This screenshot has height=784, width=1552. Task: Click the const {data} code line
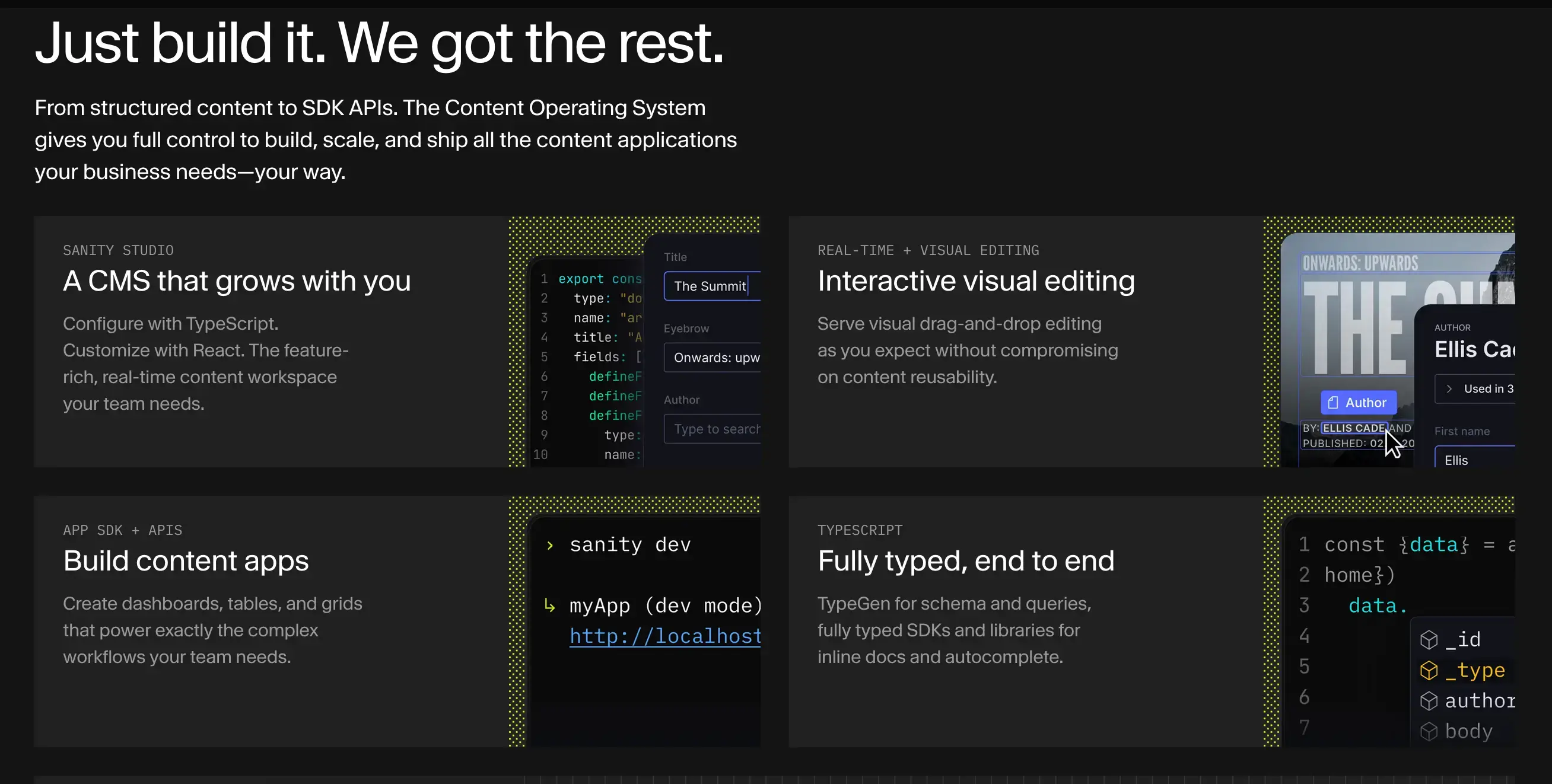click(x=1420, y=544)
